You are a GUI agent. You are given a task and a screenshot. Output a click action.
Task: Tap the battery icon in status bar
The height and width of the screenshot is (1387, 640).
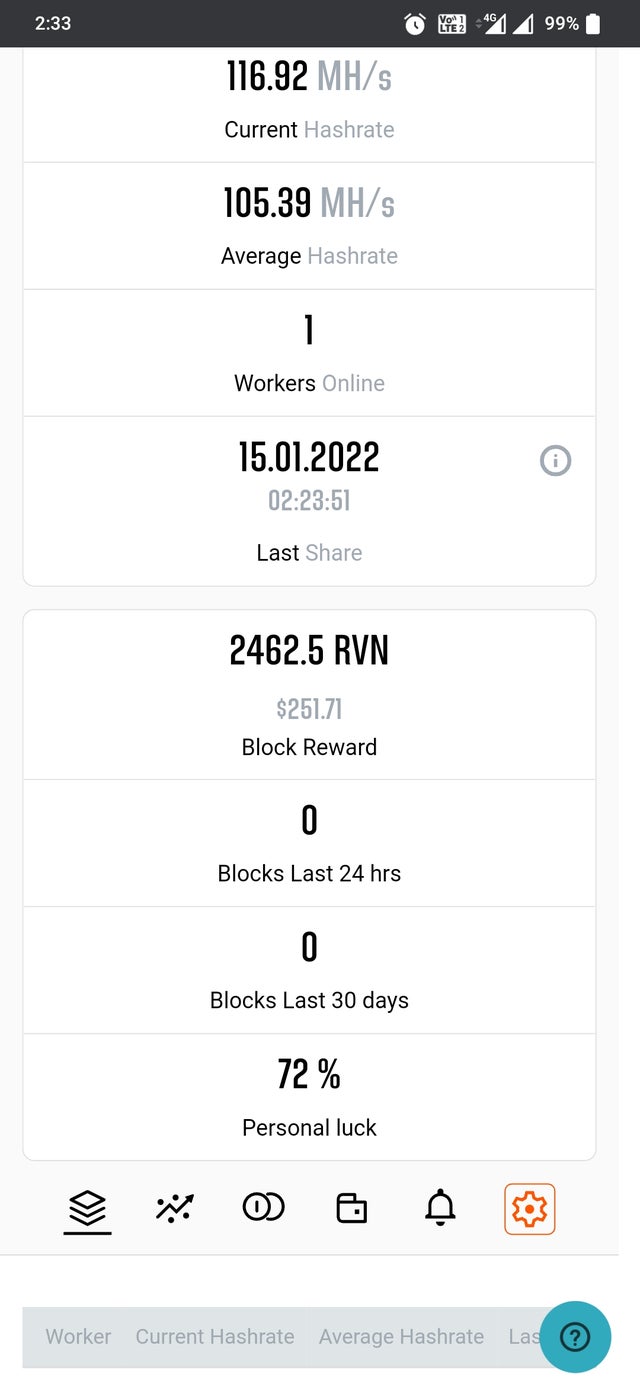pos(593,24)
